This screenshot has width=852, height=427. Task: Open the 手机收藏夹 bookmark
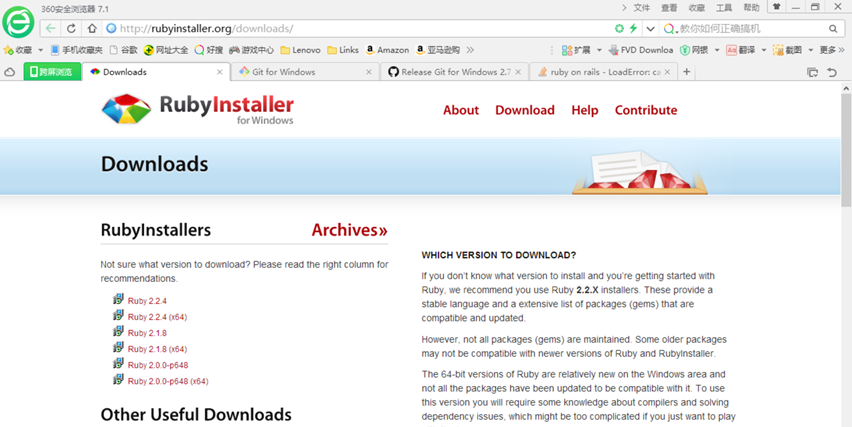click(77, 50)
